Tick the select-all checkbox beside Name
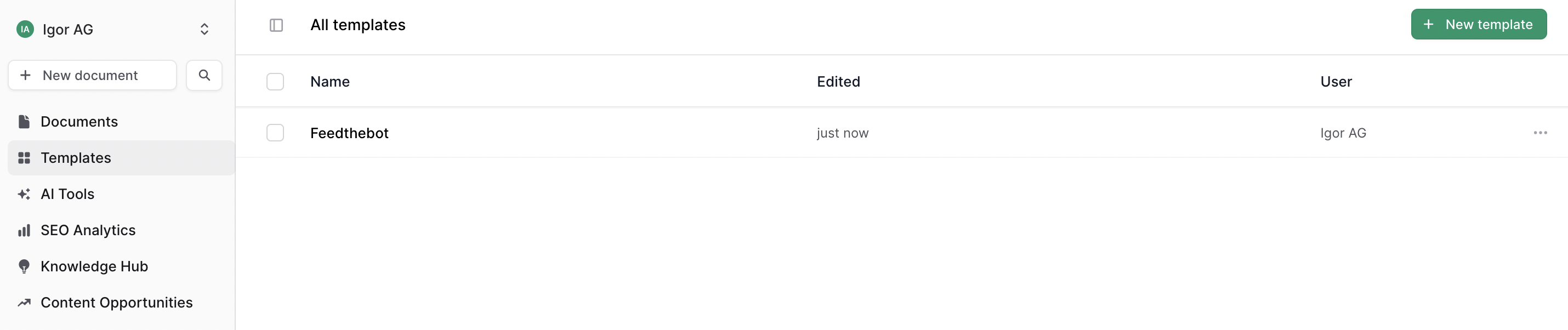 pos(275,82)
